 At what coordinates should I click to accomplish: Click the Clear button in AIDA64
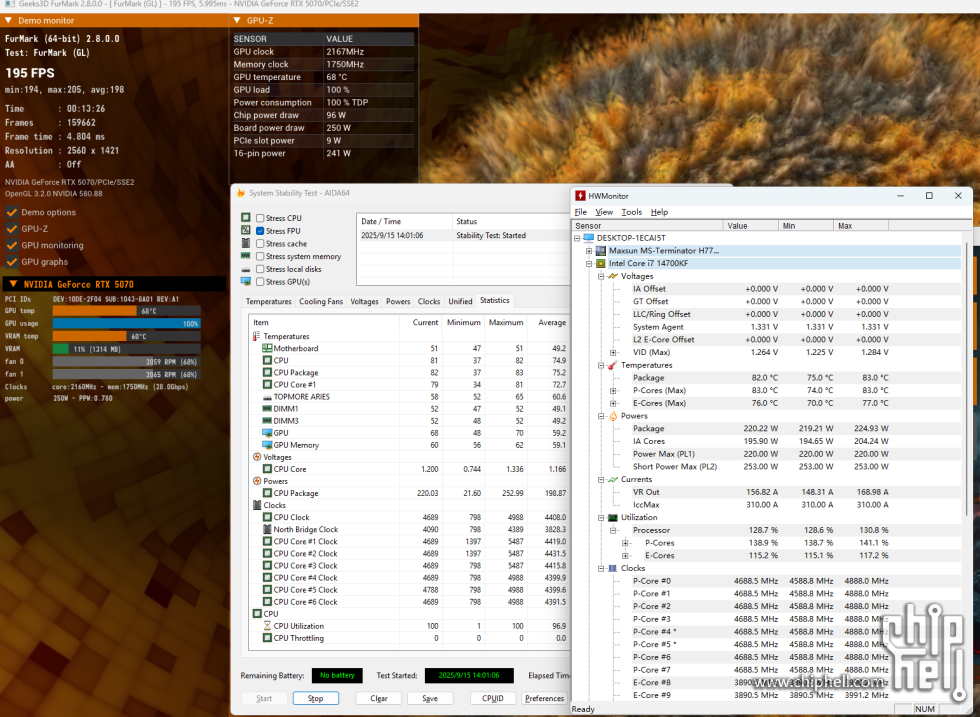[x=379, y=698]
